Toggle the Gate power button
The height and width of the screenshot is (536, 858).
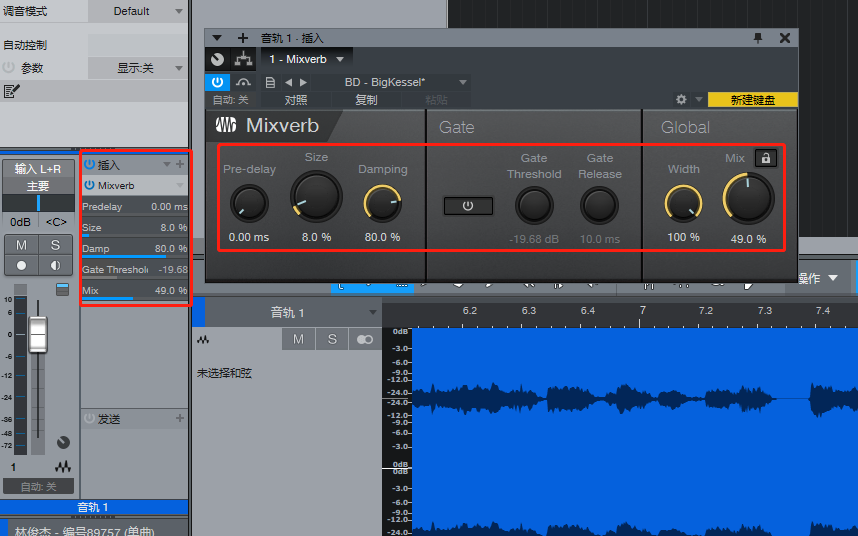point(468,206)
